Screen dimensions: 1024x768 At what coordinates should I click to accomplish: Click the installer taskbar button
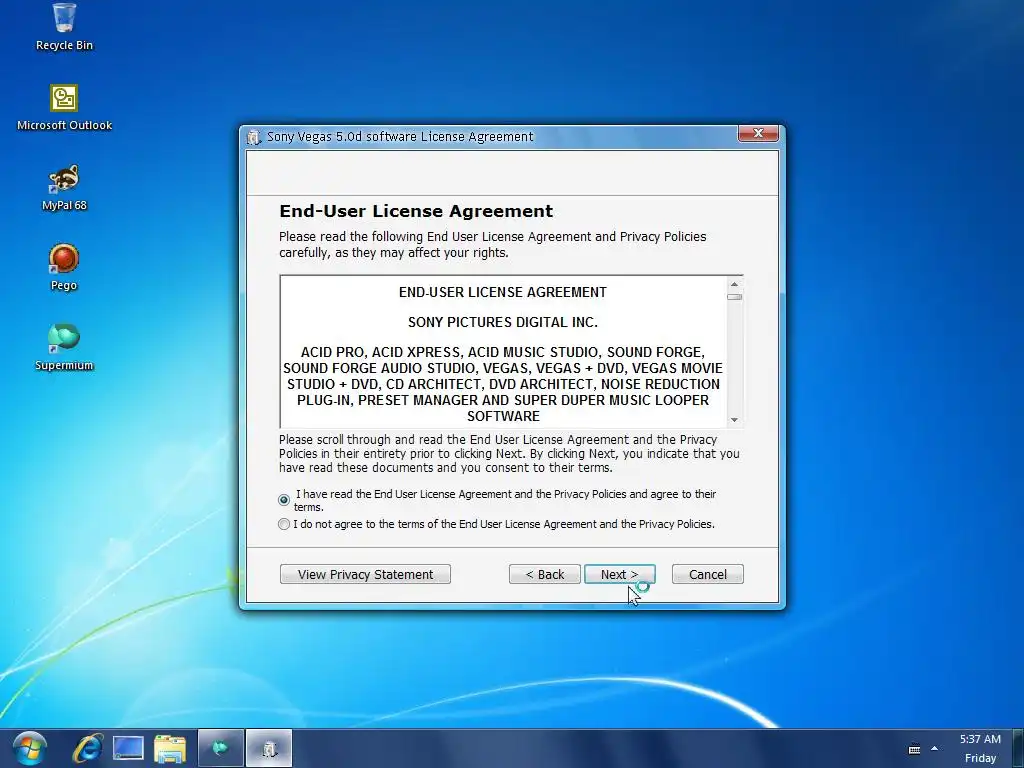[x=269, y=748]
